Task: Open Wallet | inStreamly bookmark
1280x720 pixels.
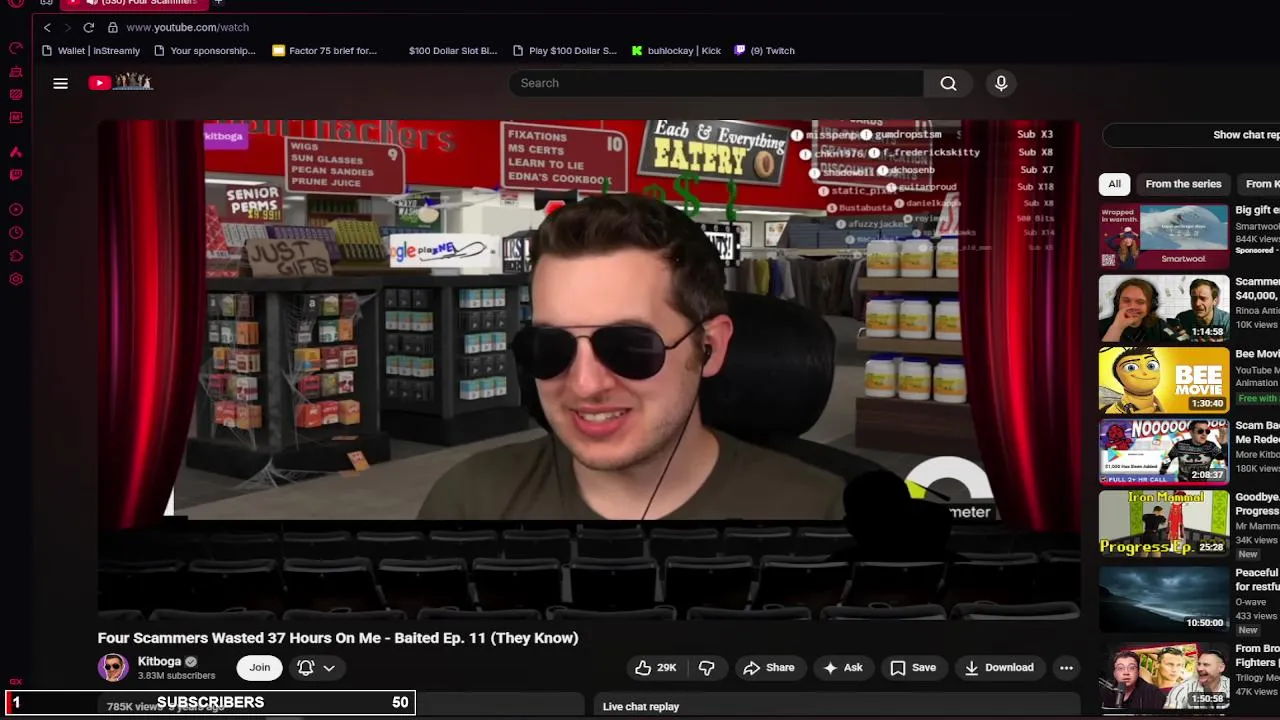Action: (91, 51)
